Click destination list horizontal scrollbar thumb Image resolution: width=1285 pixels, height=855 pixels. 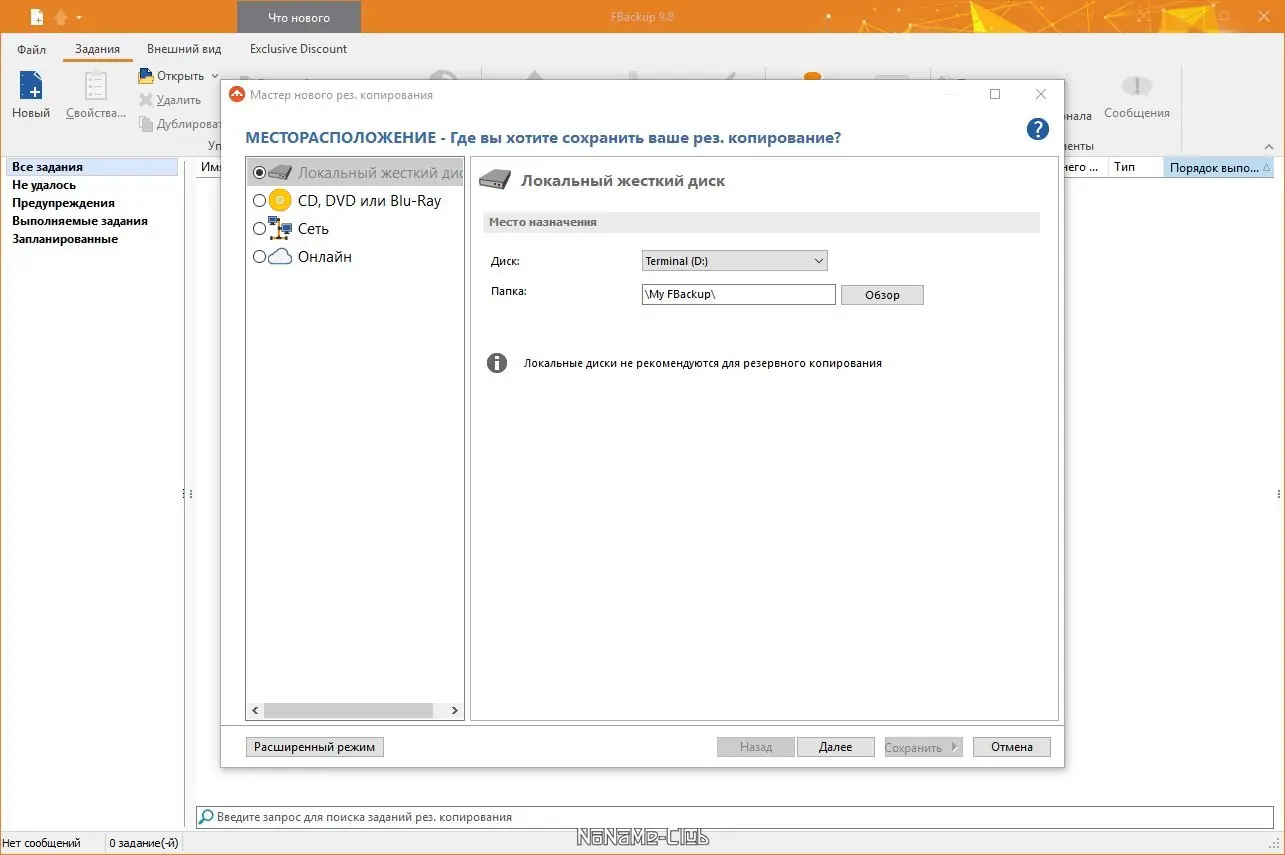pyautogui.click(x=348, y=710)
